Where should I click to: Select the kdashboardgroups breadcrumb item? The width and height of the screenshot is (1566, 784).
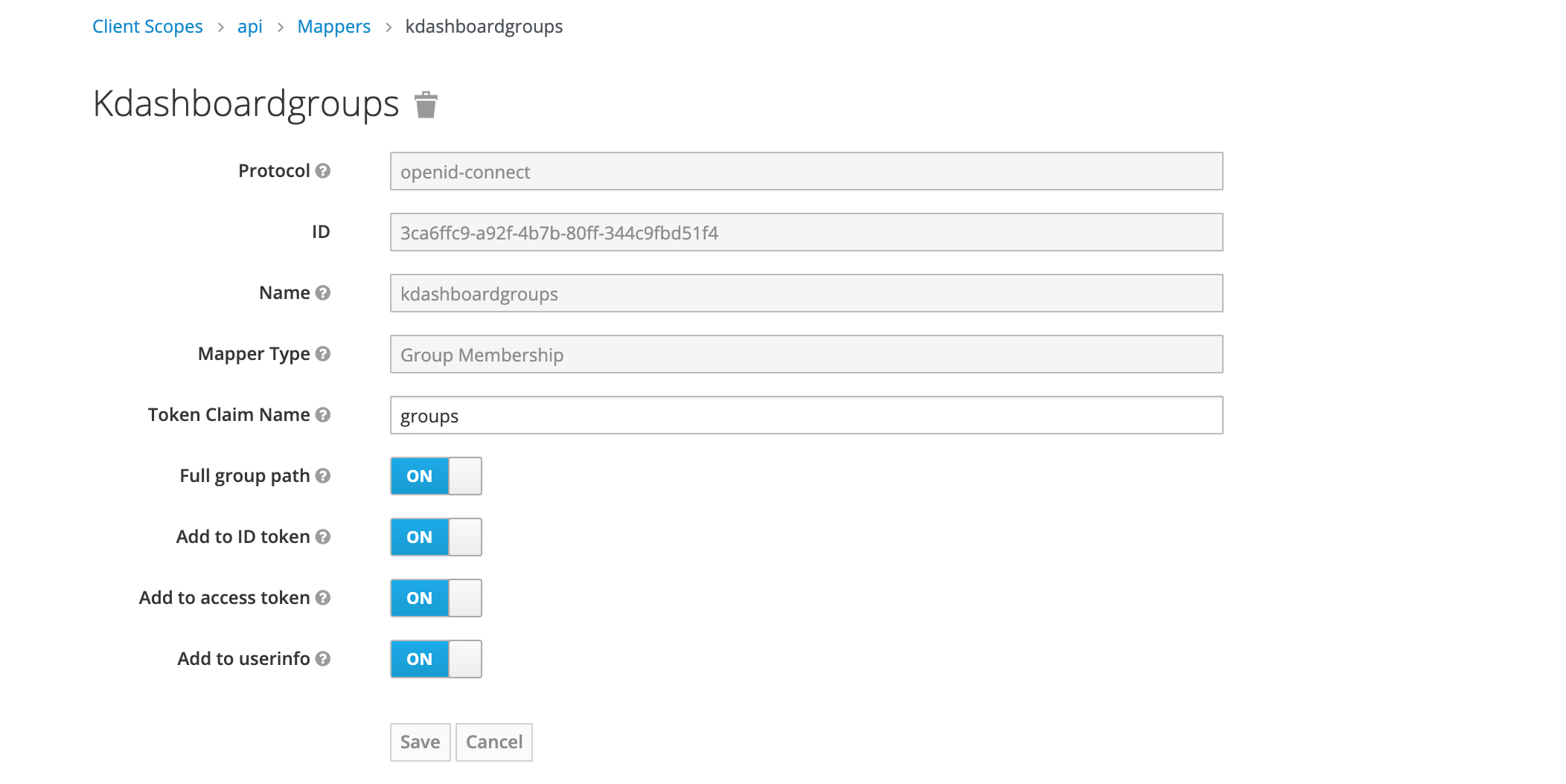pyautogui.click(x=483, y=26)
